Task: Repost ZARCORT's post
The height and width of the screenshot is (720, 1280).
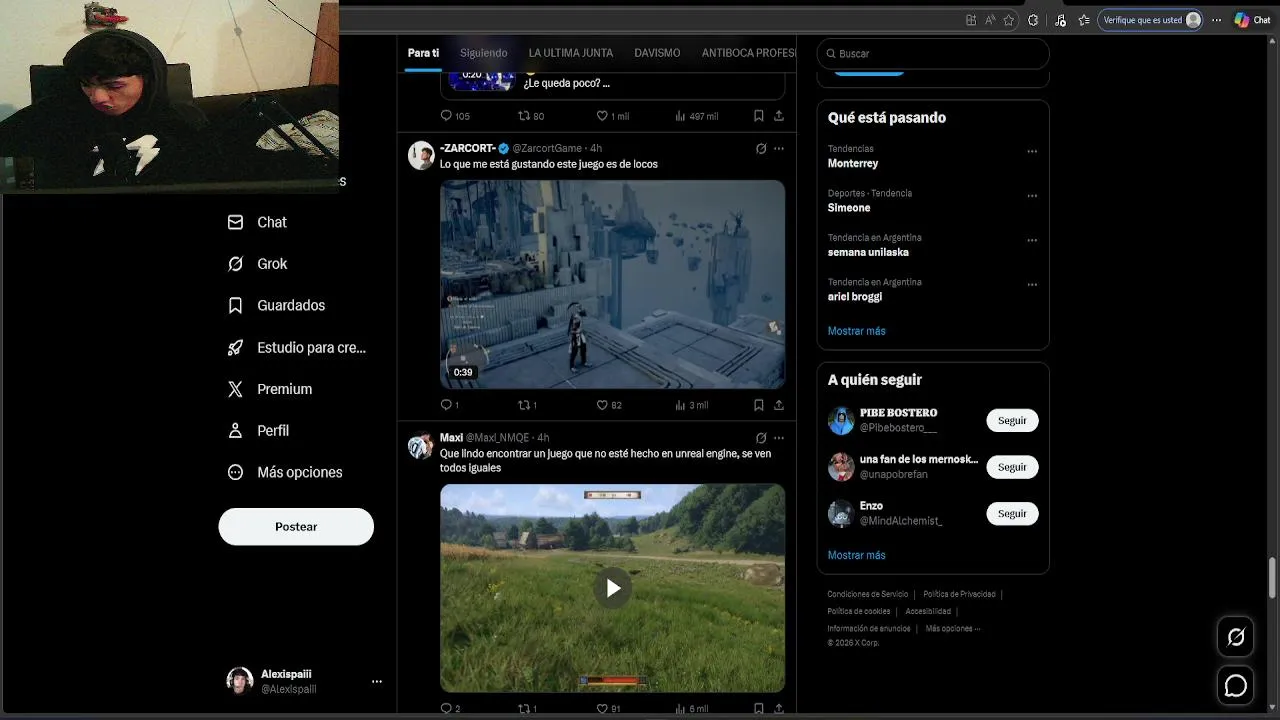Action: coord(527,405)
